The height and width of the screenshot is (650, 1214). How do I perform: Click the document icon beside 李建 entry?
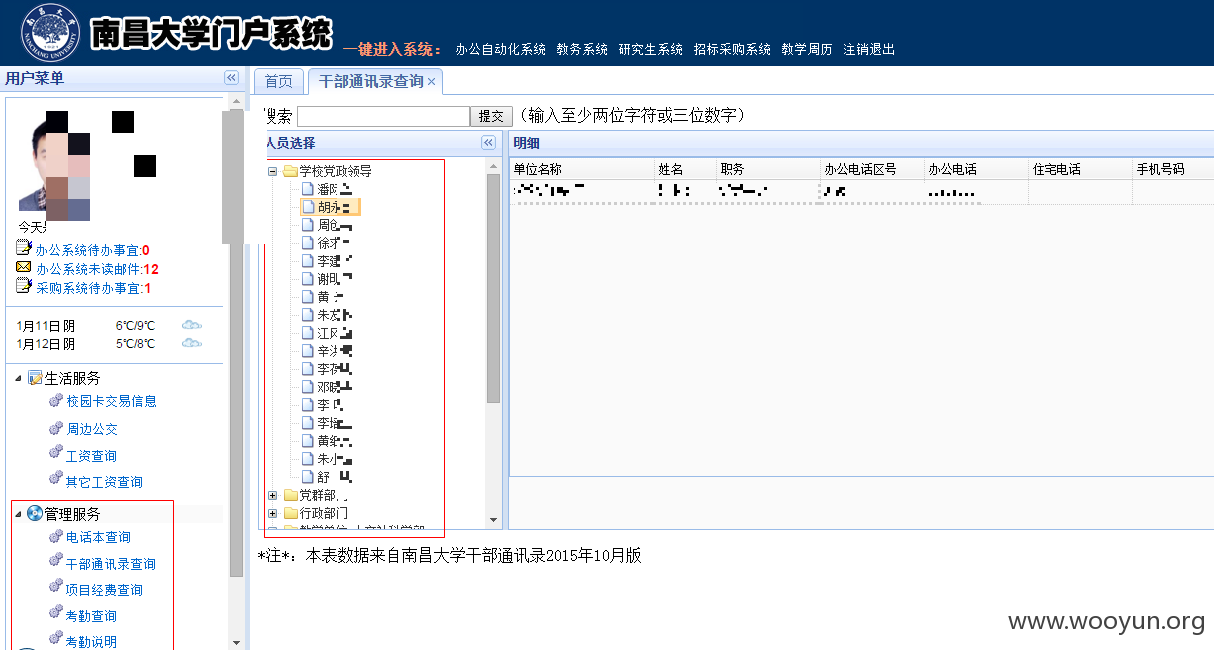pyautogui.click(x=308, y=261)
